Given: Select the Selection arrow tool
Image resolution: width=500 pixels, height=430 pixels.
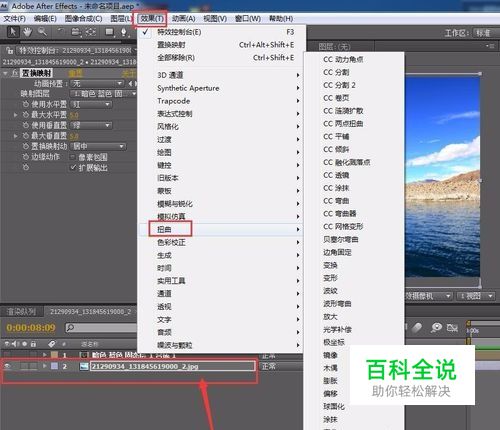Looking at the screenshot, I should click(x=13, y=32).
